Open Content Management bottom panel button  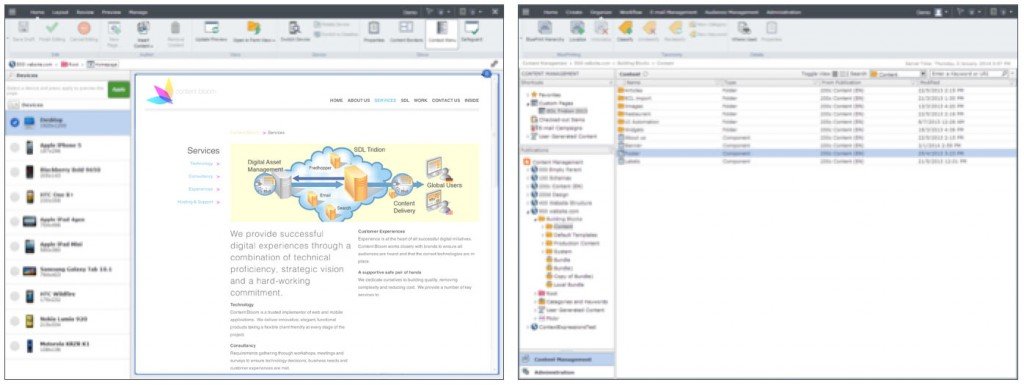point(567,359)
